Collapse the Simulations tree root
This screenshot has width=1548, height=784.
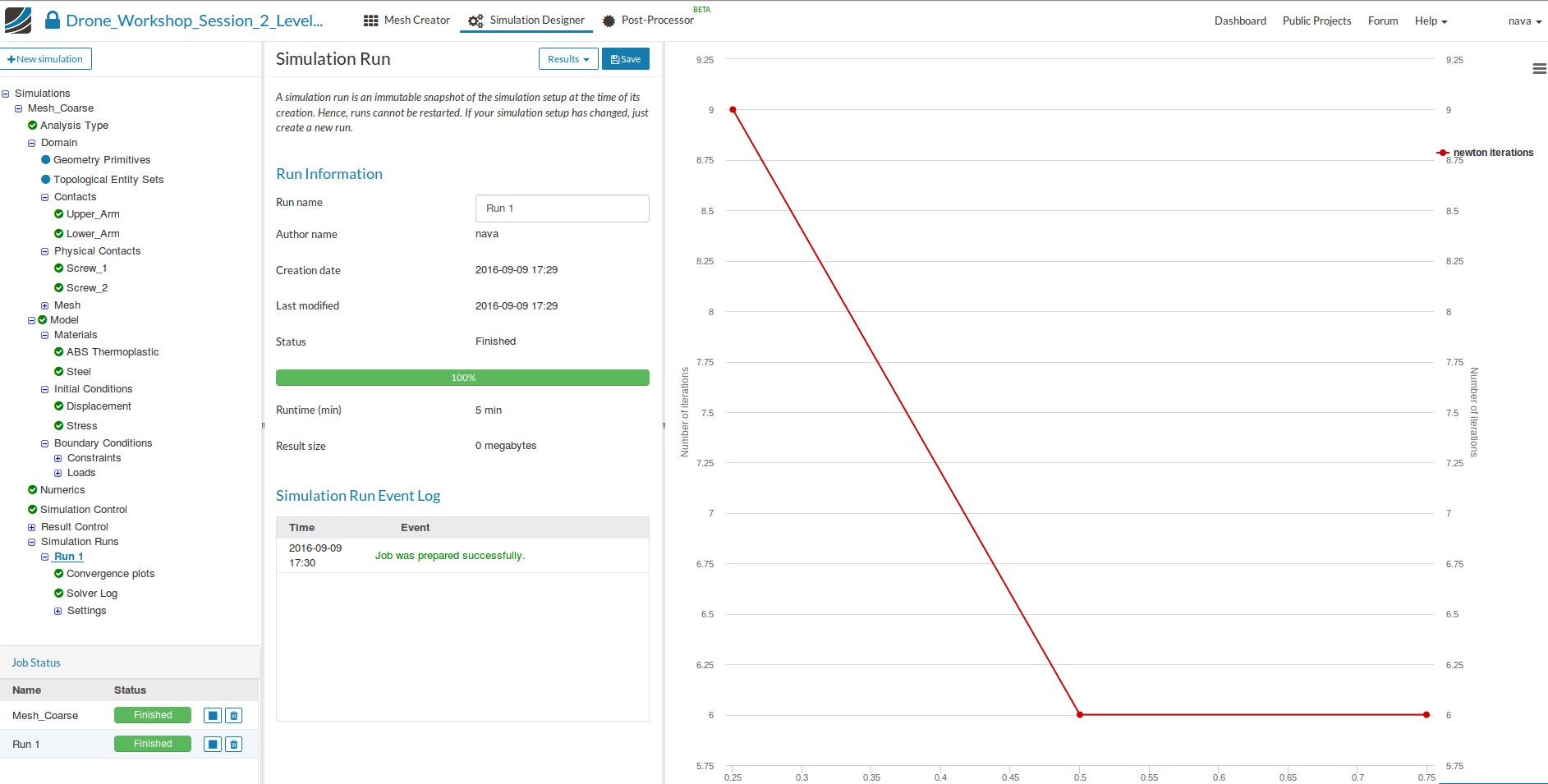[6, 94]
